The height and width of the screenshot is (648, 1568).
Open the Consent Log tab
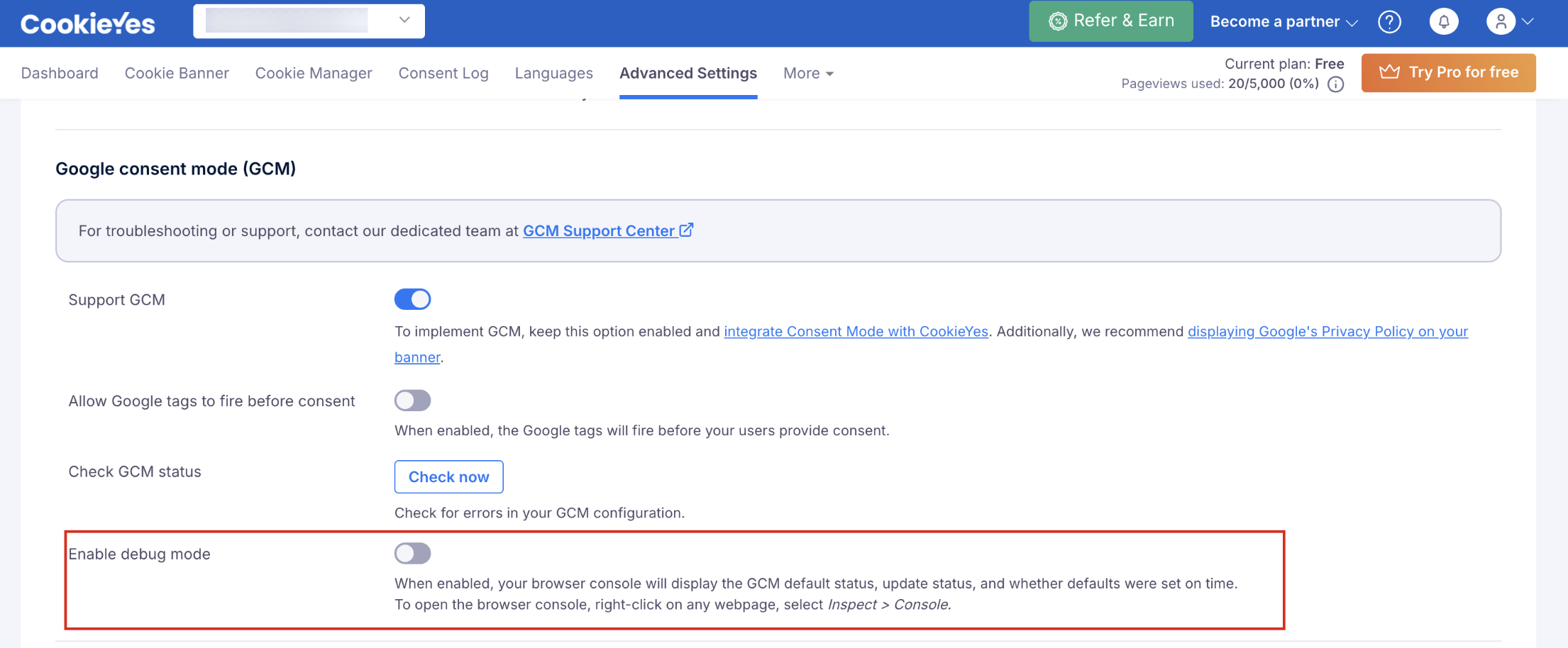coord(443,73)
